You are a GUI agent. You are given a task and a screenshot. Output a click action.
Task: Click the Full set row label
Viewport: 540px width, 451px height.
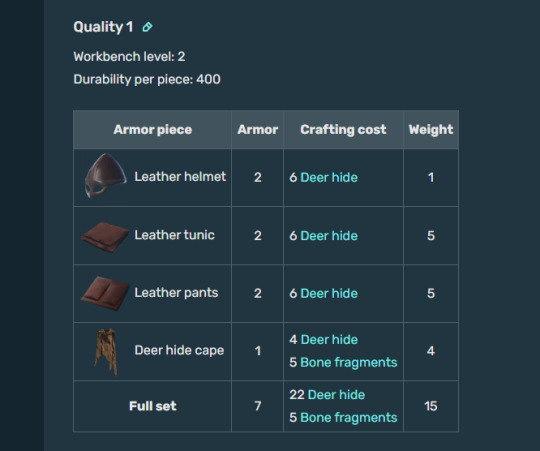coord(153,406)
